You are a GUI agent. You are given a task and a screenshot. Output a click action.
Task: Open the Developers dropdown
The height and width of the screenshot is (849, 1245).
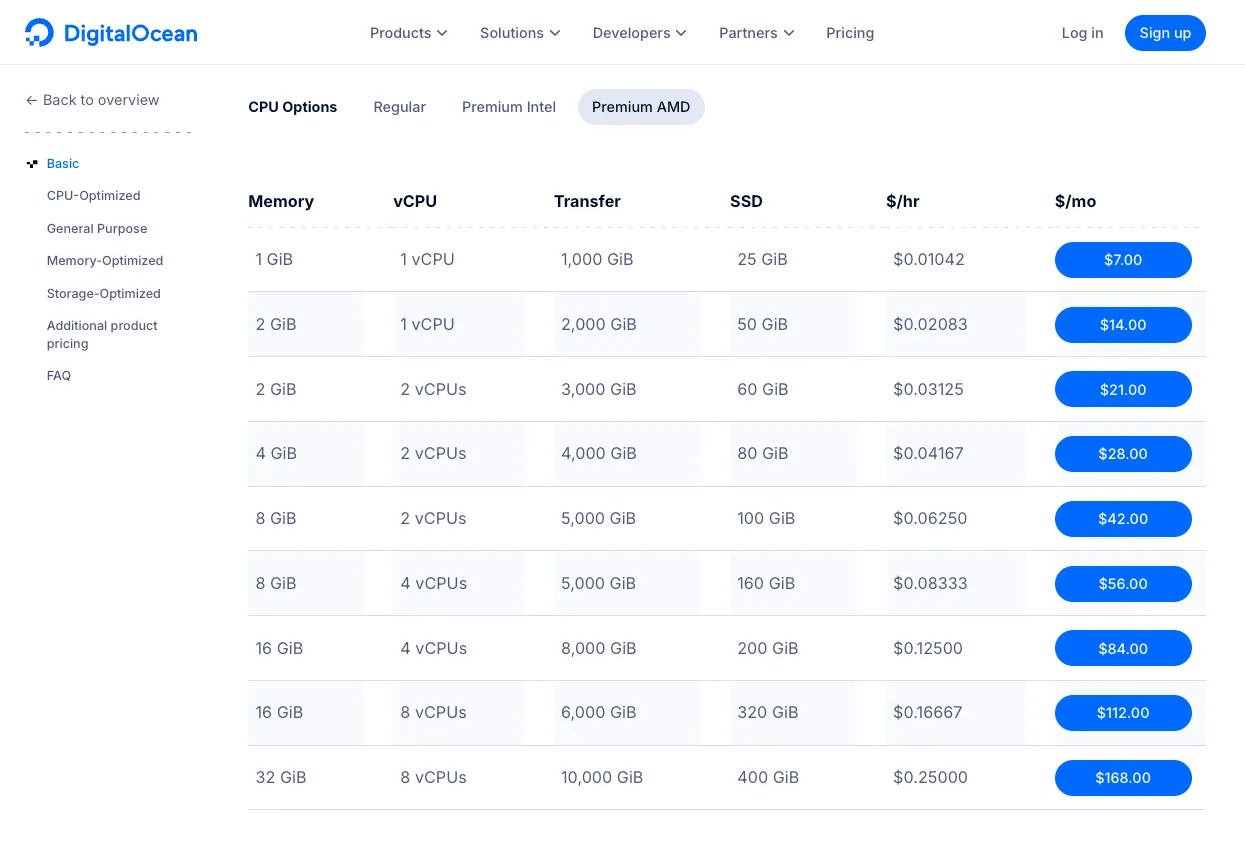tap(639, 33)
